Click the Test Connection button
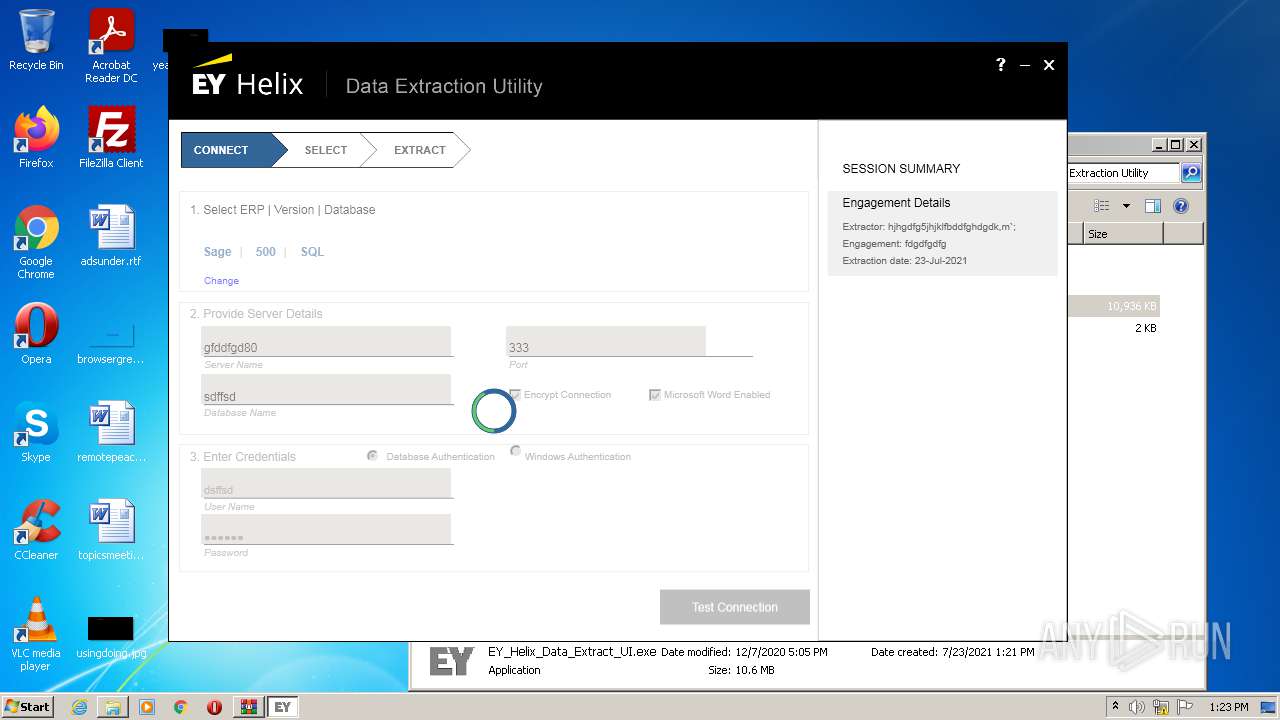 coord(735,607)
